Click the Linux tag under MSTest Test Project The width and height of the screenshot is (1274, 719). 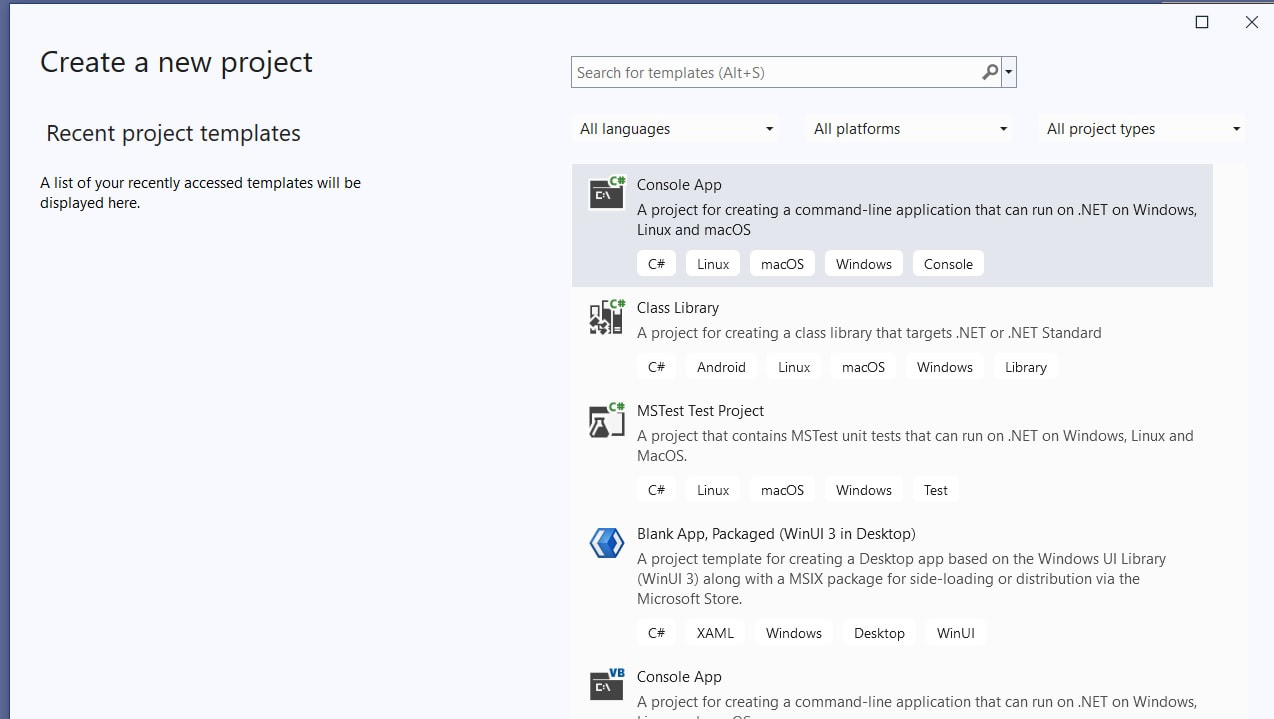pos(713,490)
